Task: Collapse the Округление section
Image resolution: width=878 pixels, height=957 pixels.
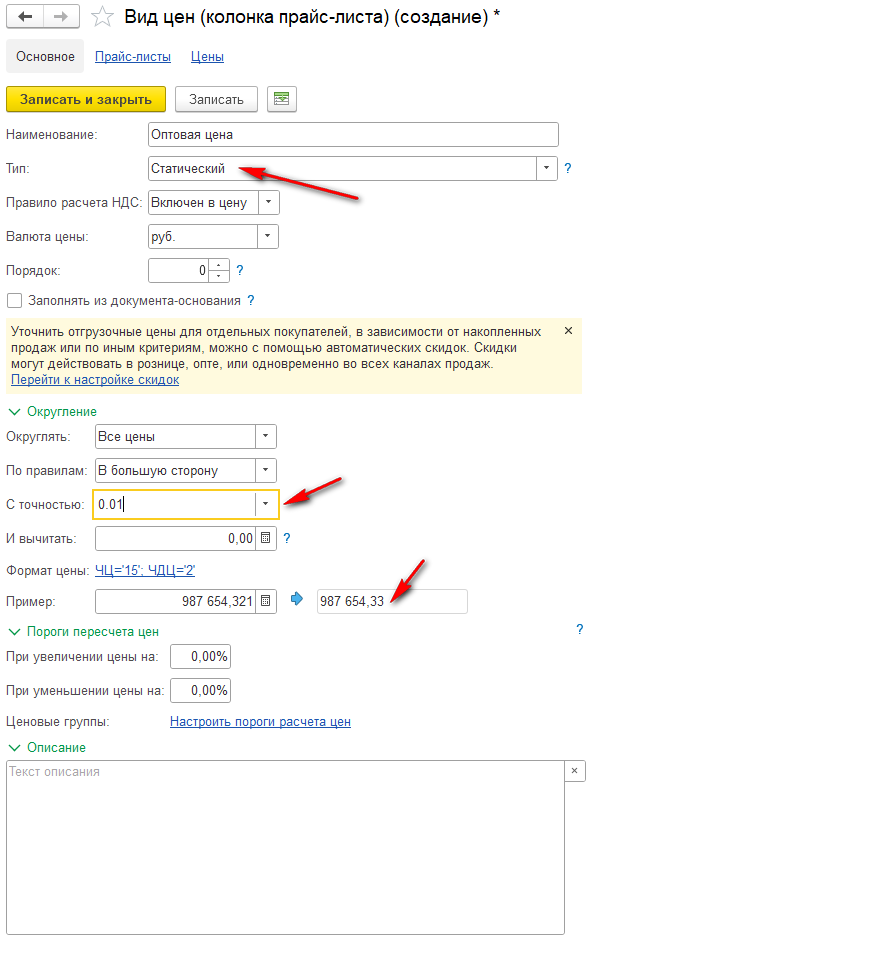Action: [x=15, y=412]
